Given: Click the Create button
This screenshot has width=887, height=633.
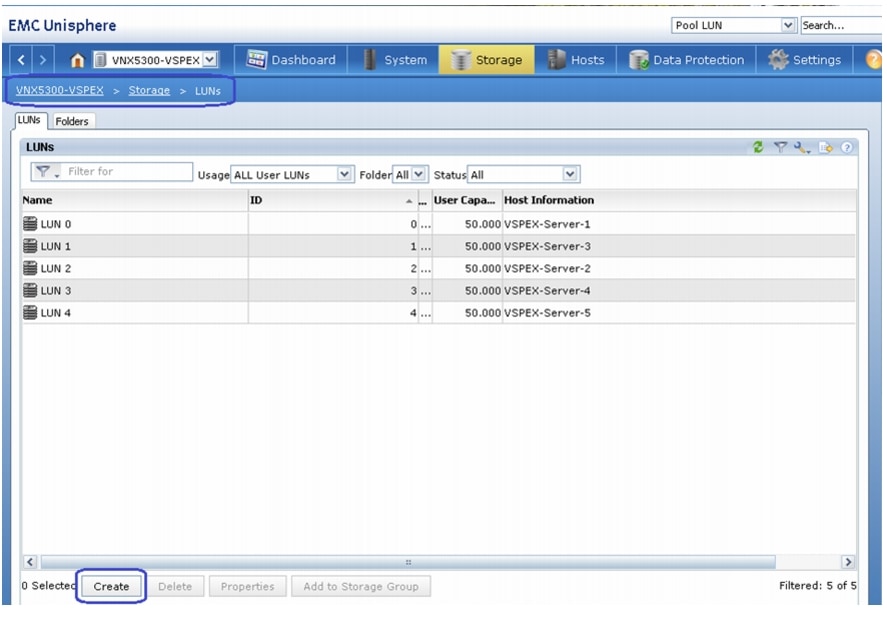Looking at the screenshot, I should pyautogui.click(x=111, y=586).
